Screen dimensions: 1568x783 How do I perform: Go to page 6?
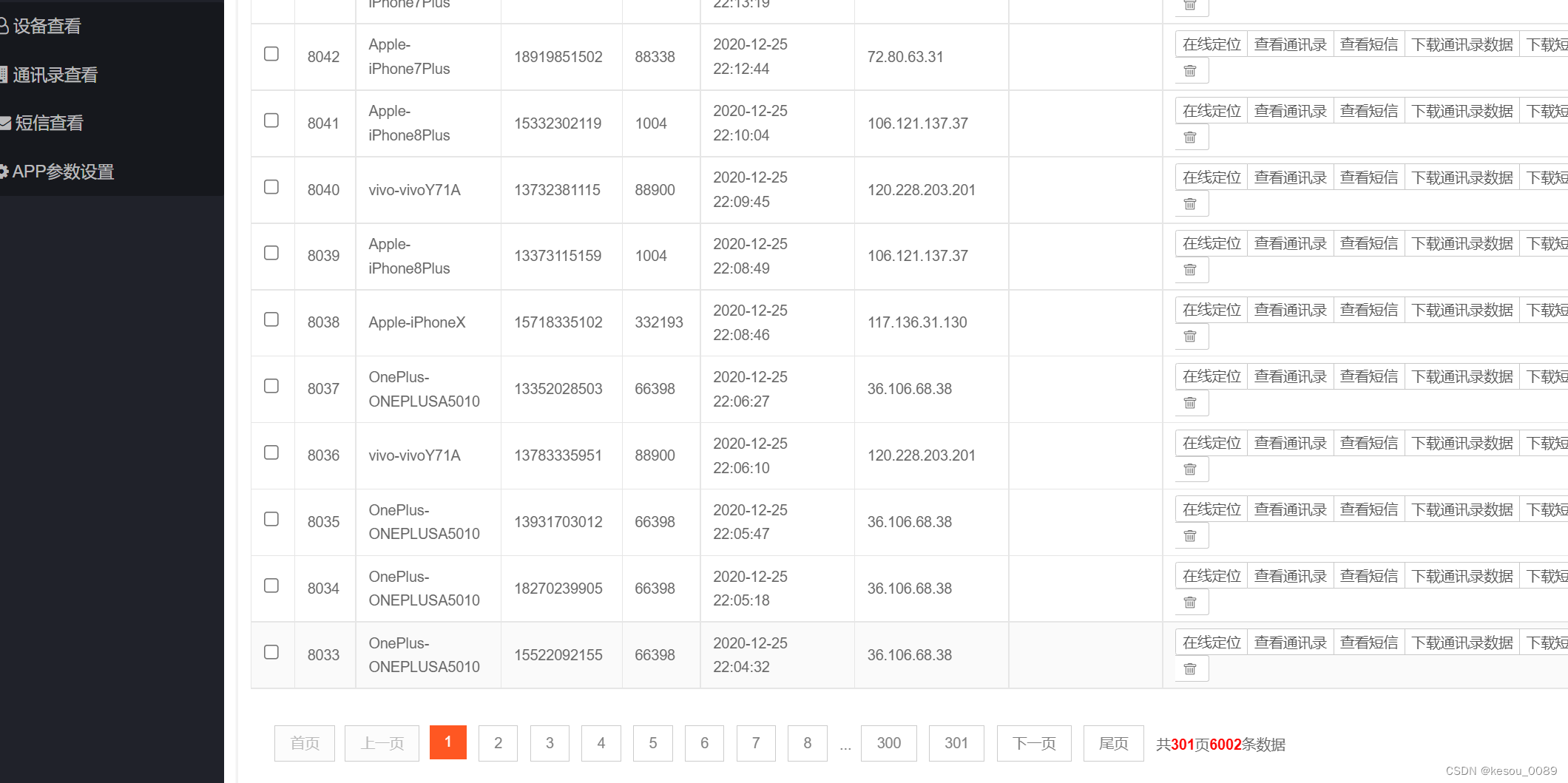click(x=704, y=743)
